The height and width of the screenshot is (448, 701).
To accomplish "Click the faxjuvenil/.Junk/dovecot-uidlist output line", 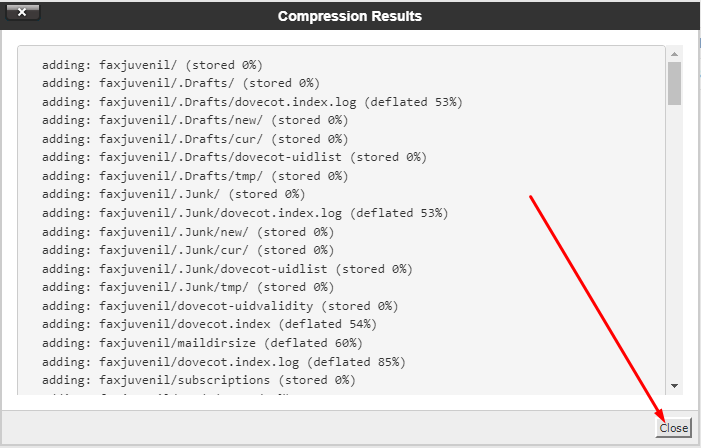I will click(227, 269).
